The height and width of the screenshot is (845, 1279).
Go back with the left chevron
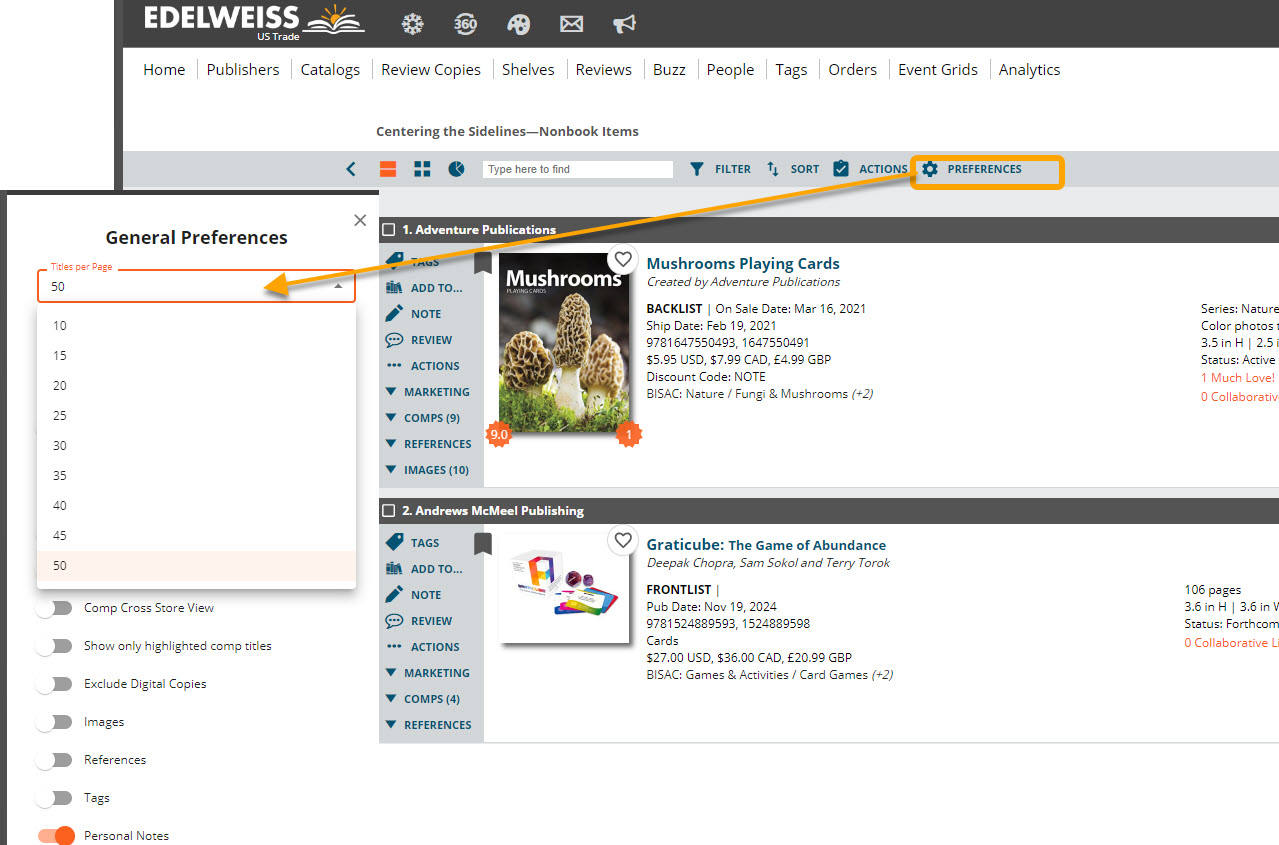[x=351, y=169]
